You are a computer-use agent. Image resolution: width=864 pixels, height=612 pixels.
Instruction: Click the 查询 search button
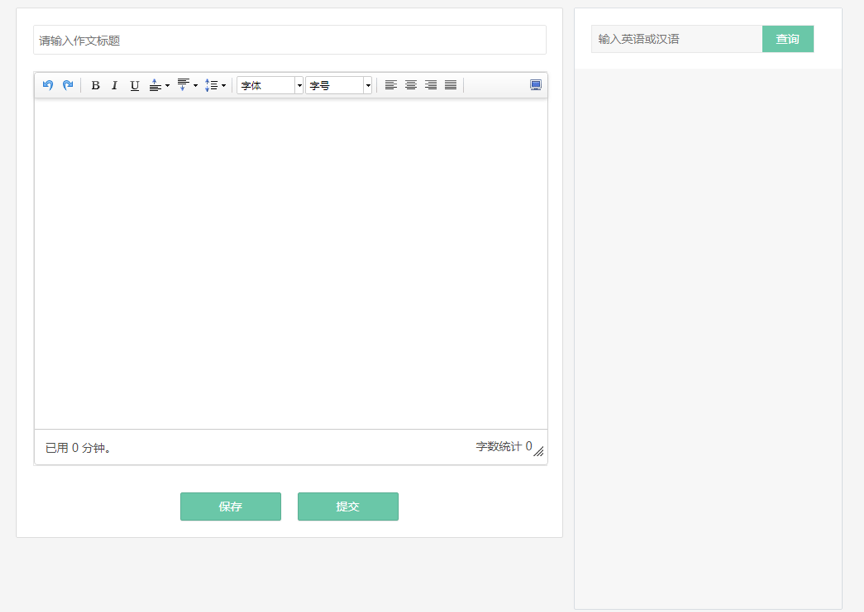[x=787, y=39]
